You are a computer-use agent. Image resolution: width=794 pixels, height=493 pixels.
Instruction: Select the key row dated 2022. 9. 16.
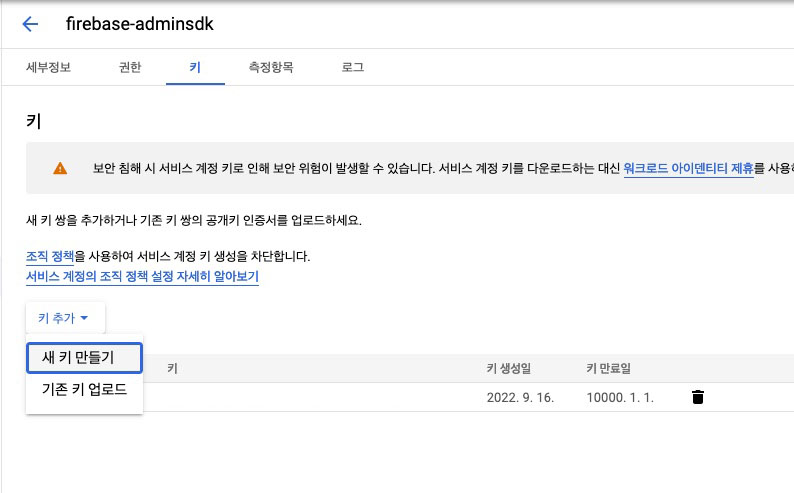(x=410, y=397)
